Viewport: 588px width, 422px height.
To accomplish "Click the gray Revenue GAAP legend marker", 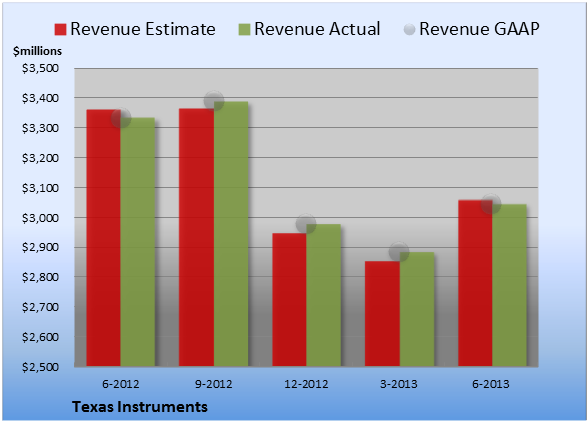I will click(x=410, y=29).
